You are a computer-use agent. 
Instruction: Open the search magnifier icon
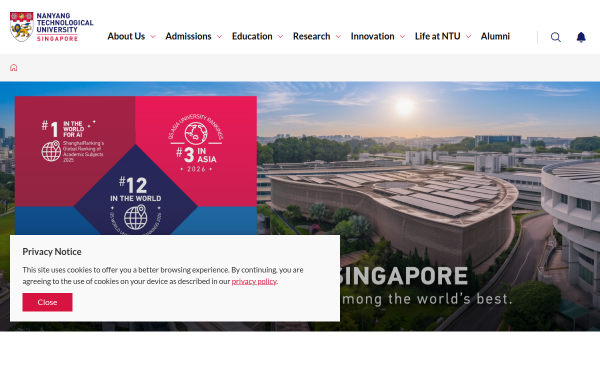pyautogui.click(x=556, y=37)
